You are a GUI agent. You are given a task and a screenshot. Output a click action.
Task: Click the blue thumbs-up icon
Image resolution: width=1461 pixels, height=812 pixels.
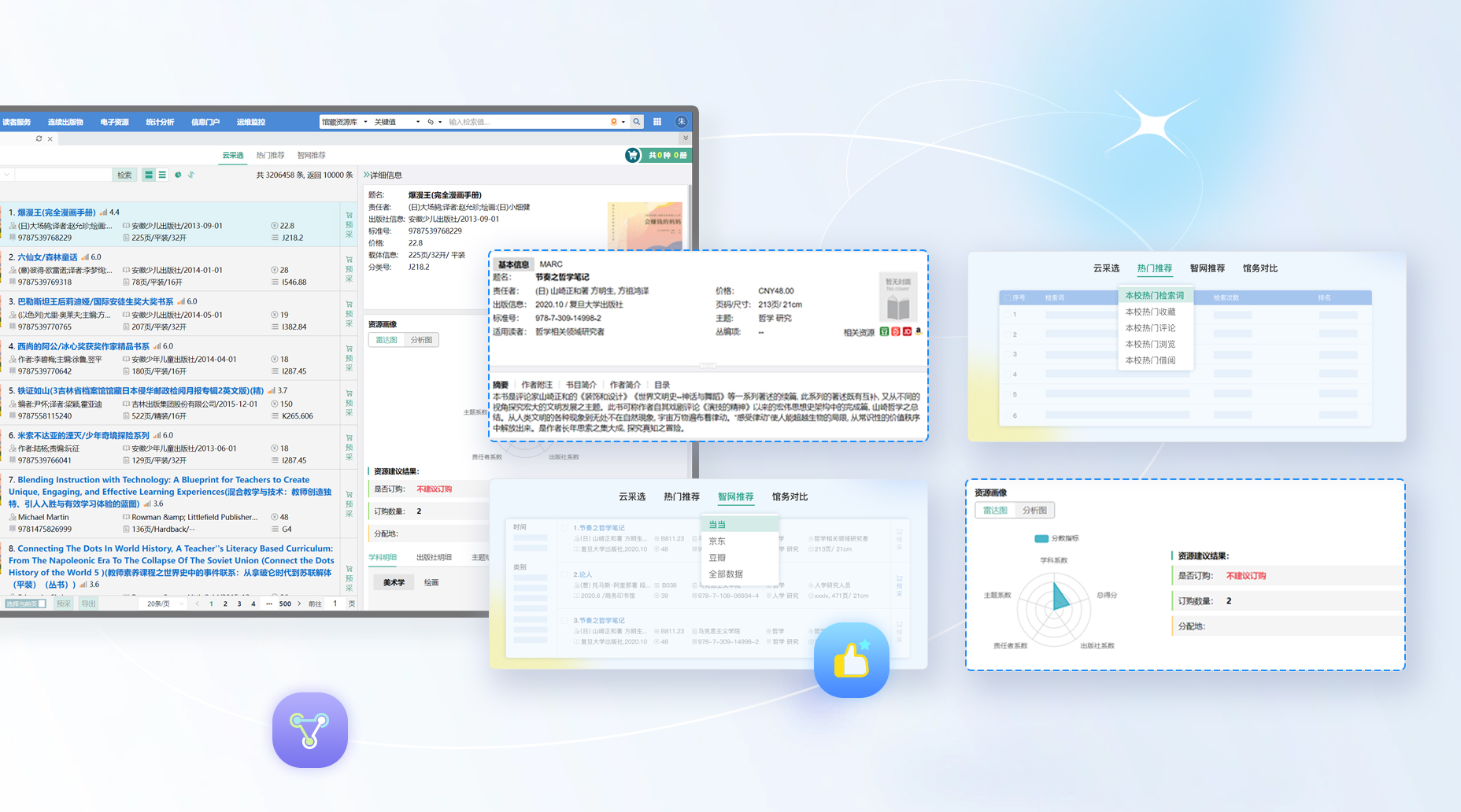point(851,659)
